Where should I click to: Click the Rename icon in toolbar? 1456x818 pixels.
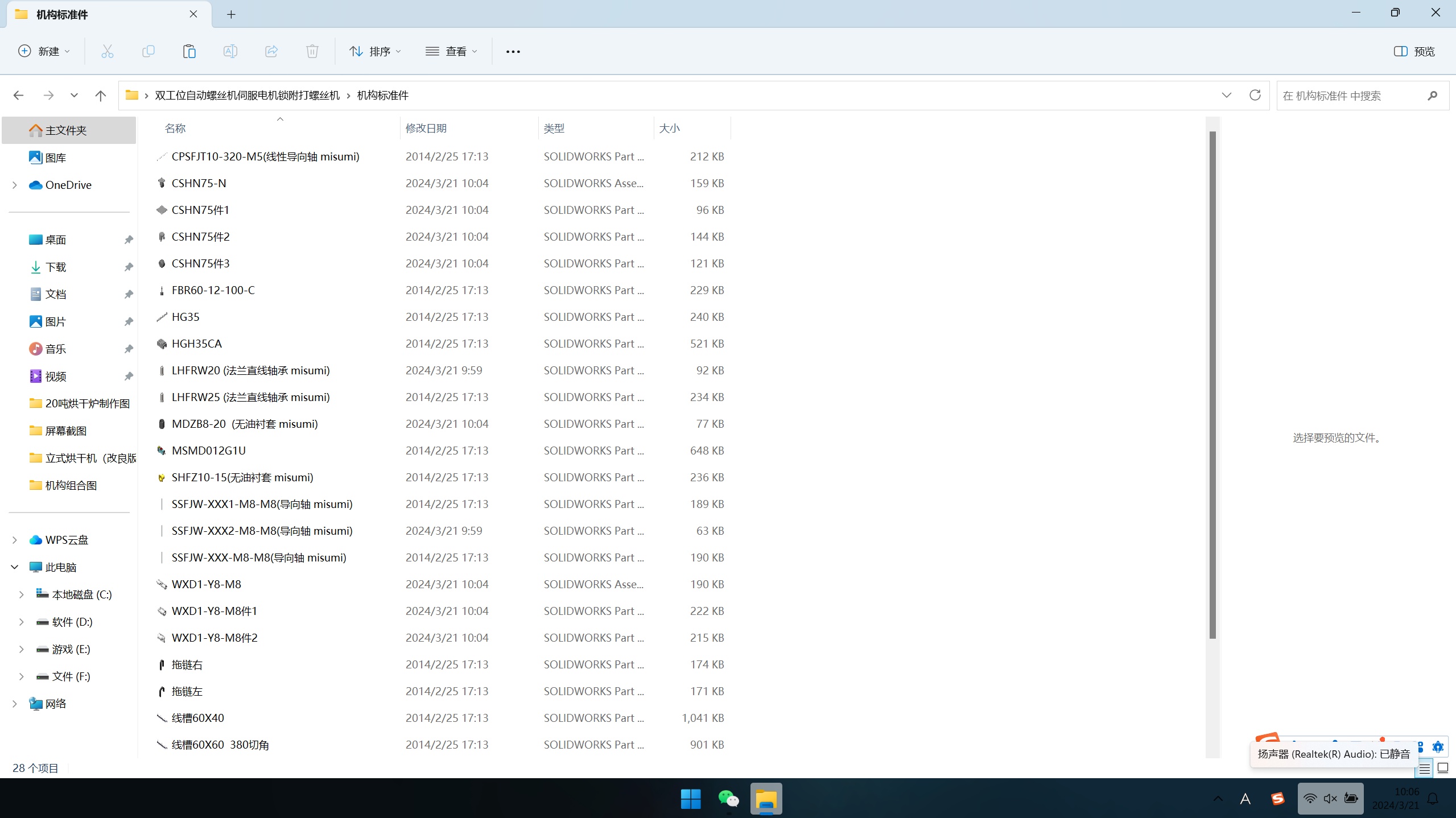tap(230, 51)
